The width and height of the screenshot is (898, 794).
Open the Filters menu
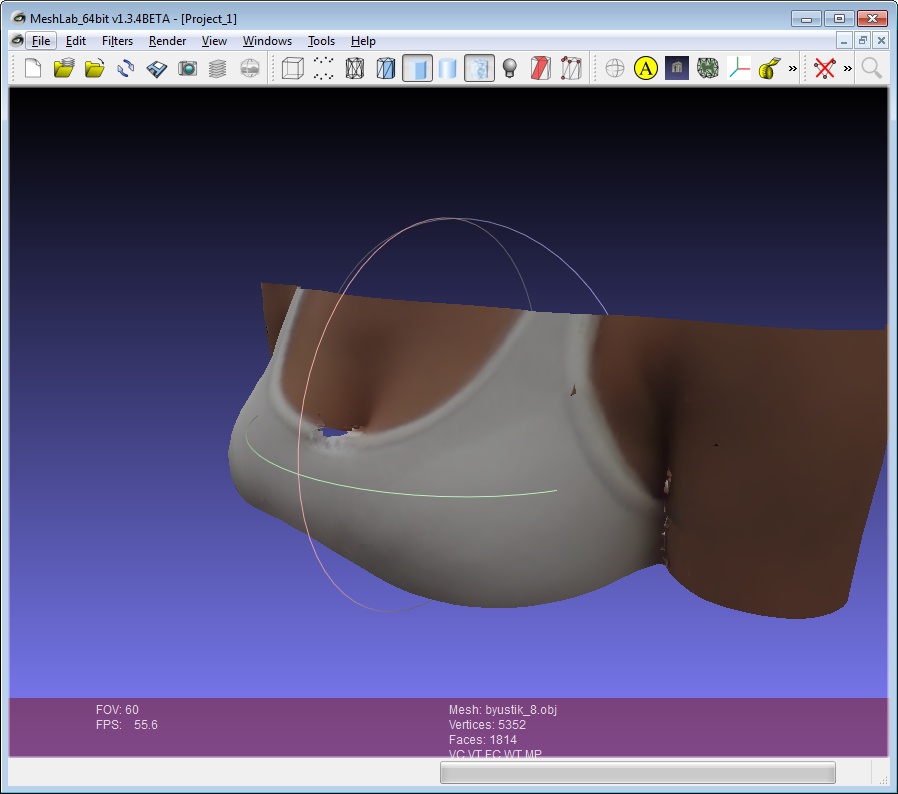coord(117,41)
